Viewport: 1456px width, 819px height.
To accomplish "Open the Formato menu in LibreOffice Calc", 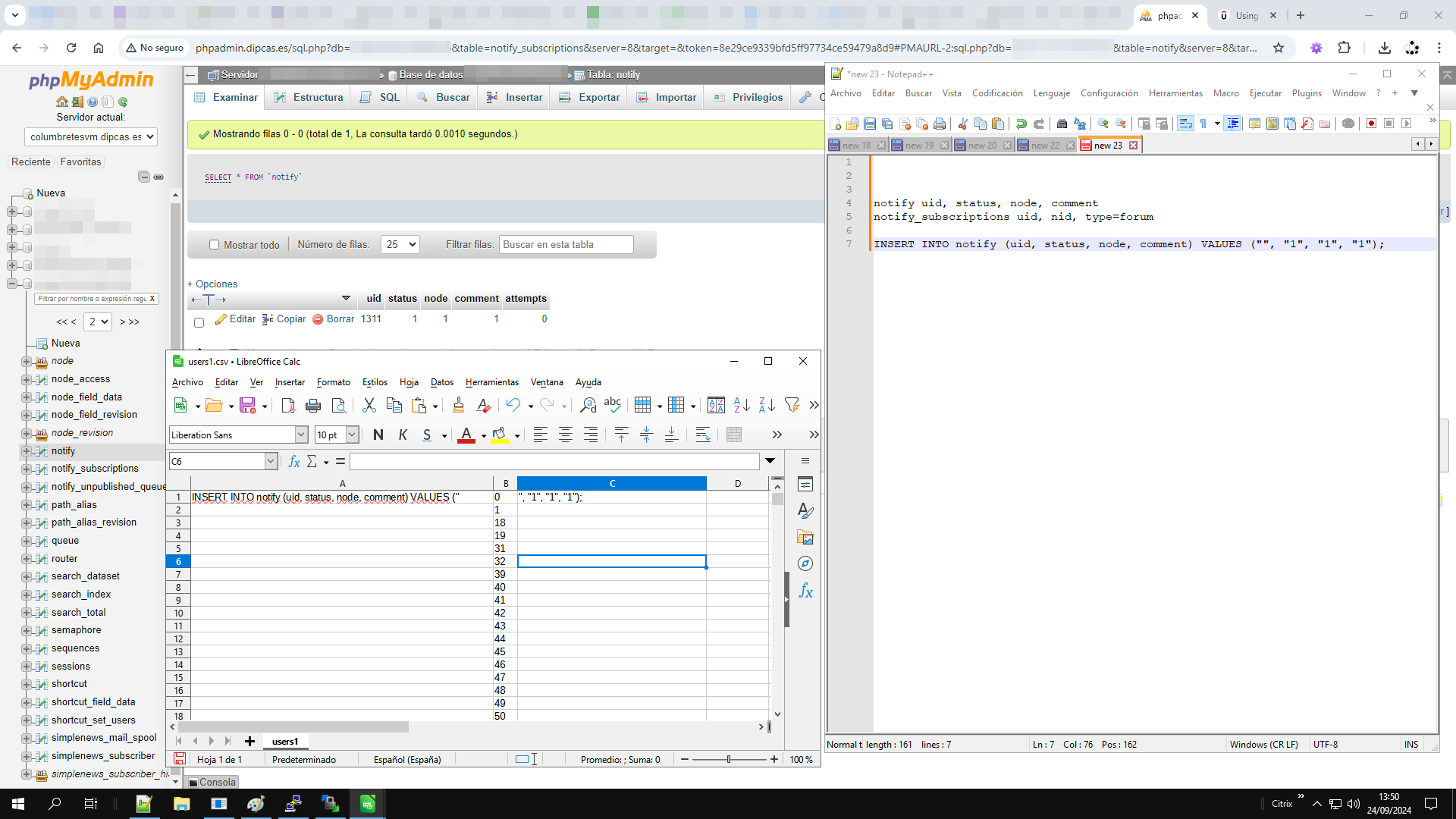I will tap(334, 382).
